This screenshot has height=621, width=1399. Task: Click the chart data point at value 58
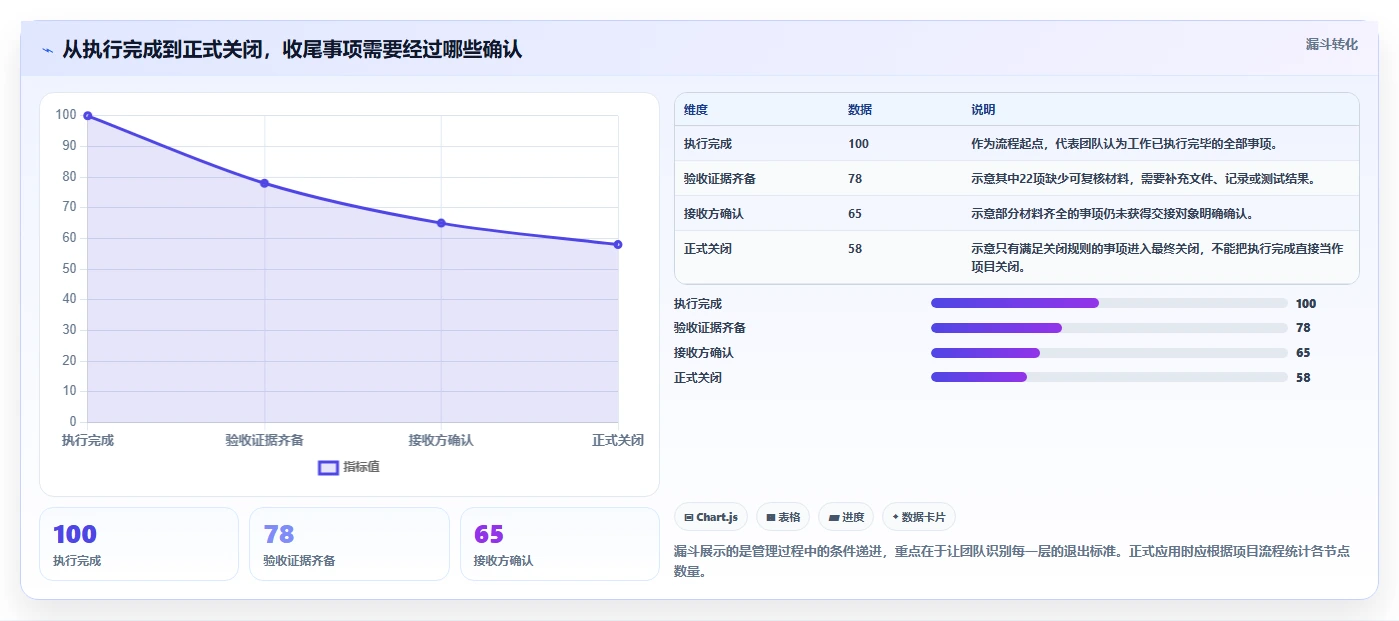(x=618, y=244)
